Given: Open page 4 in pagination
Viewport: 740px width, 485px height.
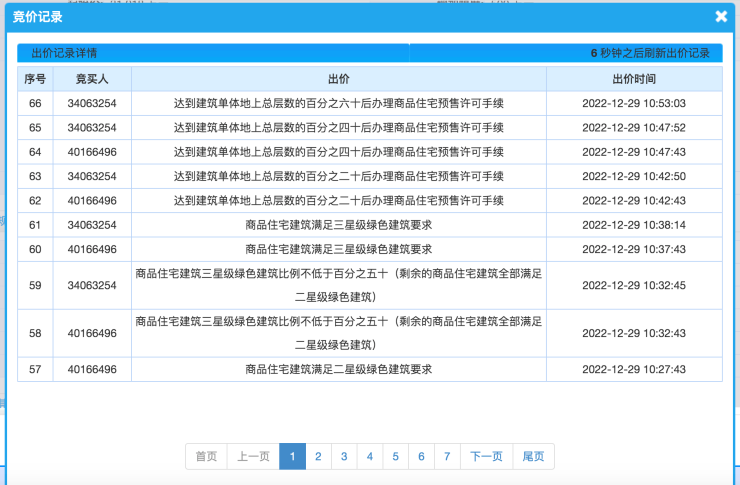Looking at the screenshot, I should [370, 457].
